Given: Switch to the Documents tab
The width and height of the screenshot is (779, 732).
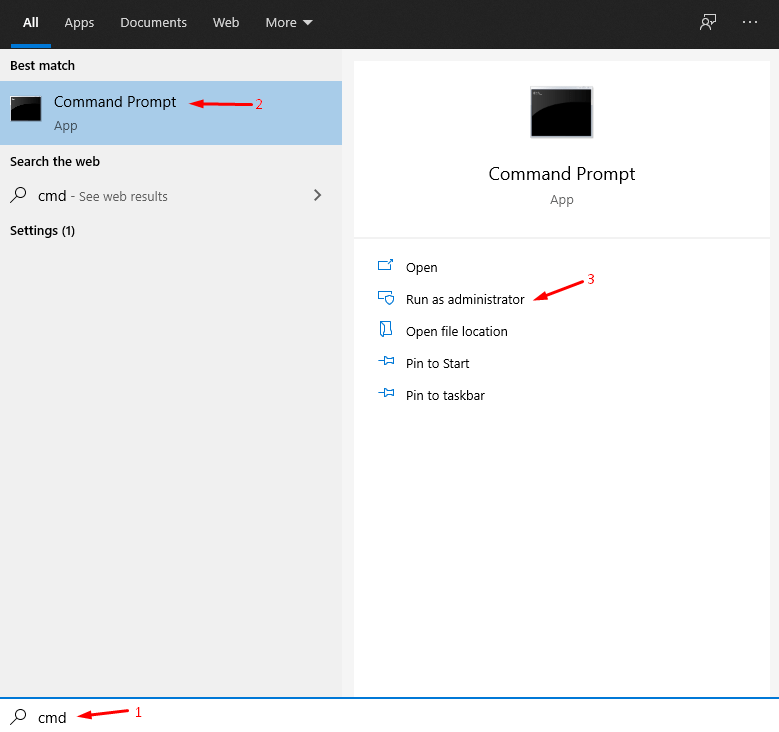Looking at the screenshot, I should point(153,22).
